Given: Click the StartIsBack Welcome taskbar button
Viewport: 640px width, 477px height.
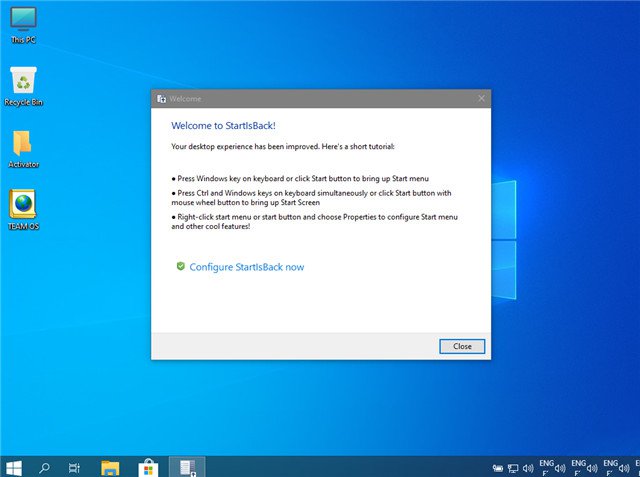Looking at the screenshot, I should tap(187, 467).
